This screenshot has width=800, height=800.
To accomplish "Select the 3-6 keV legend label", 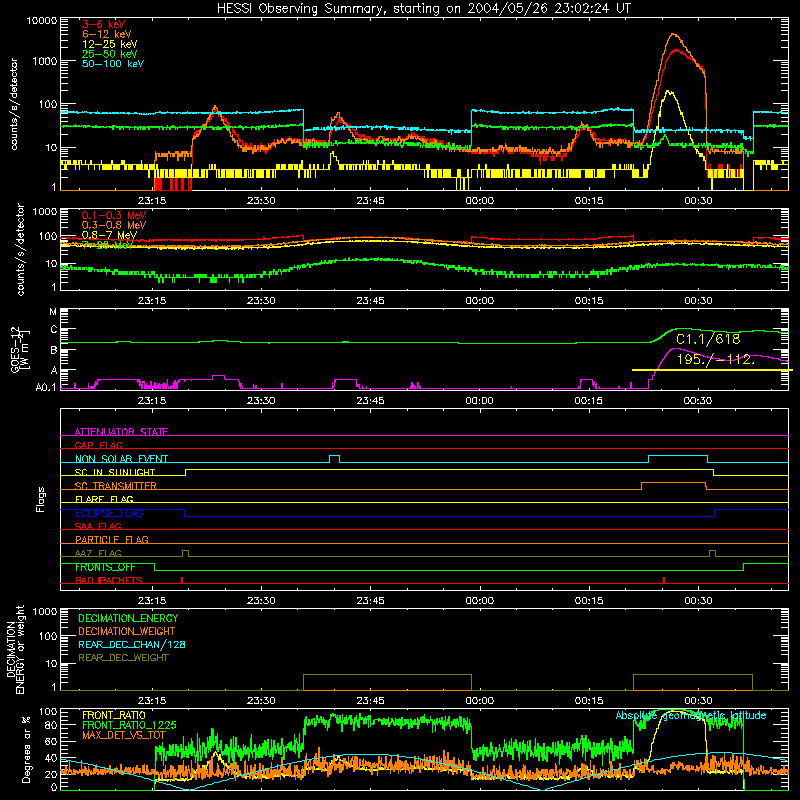I will 104,24.
